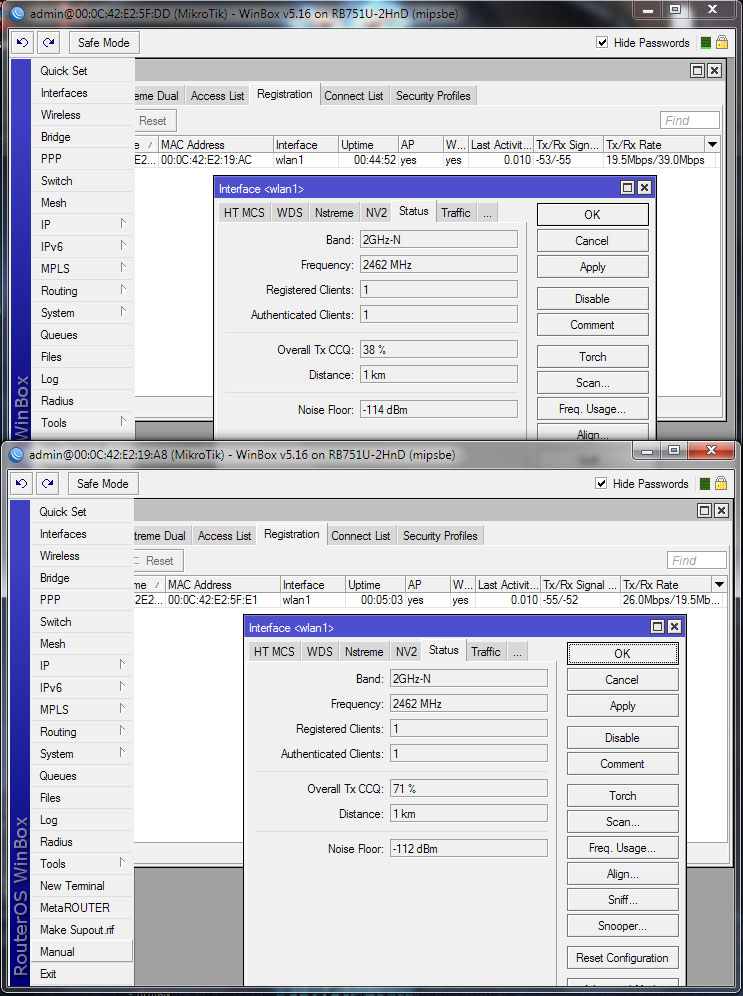Click Freq. Usage in top dialog
Image resolution: width=743 pixels, height=996 pixels.
[x=592, y=409]
